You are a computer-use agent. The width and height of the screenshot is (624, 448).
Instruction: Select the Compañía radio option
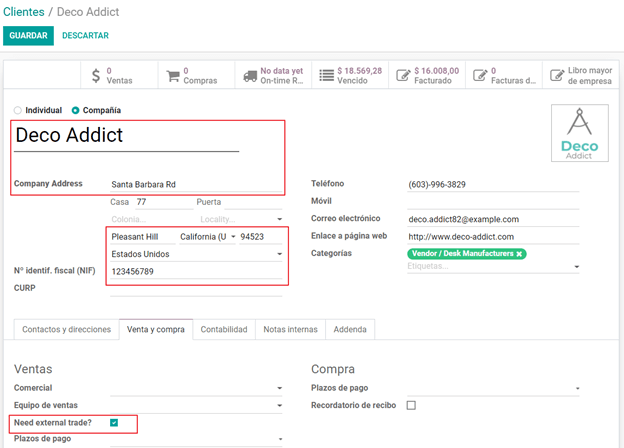76,110
